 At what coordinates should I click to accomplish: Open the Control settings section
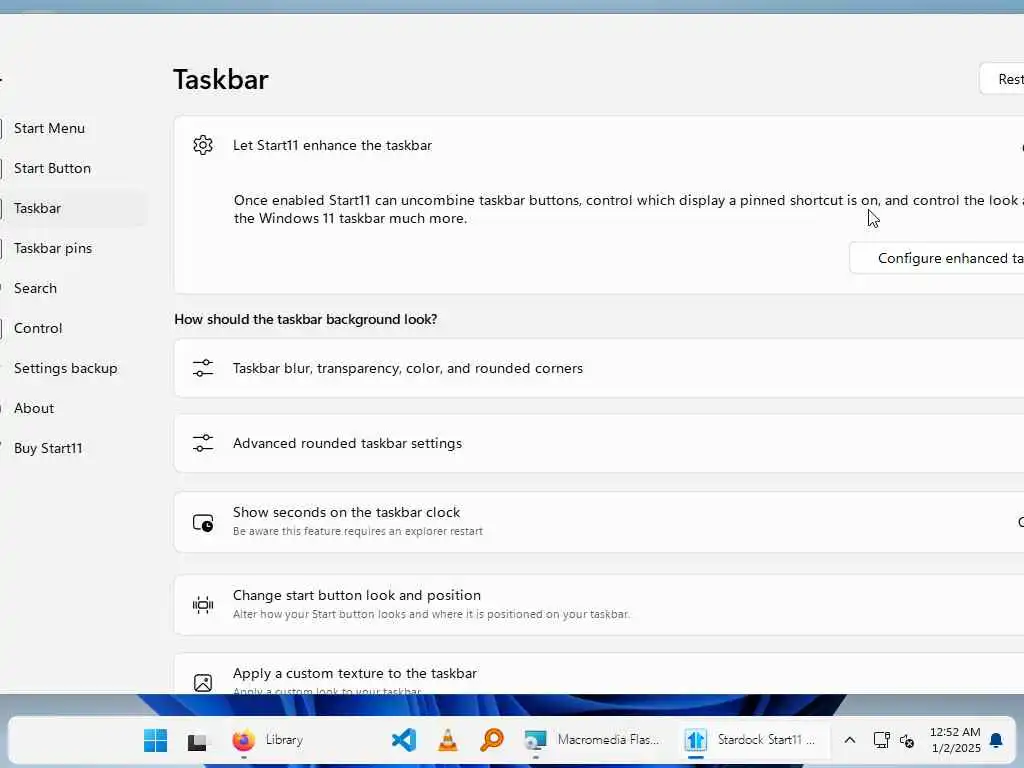[38, 328]
